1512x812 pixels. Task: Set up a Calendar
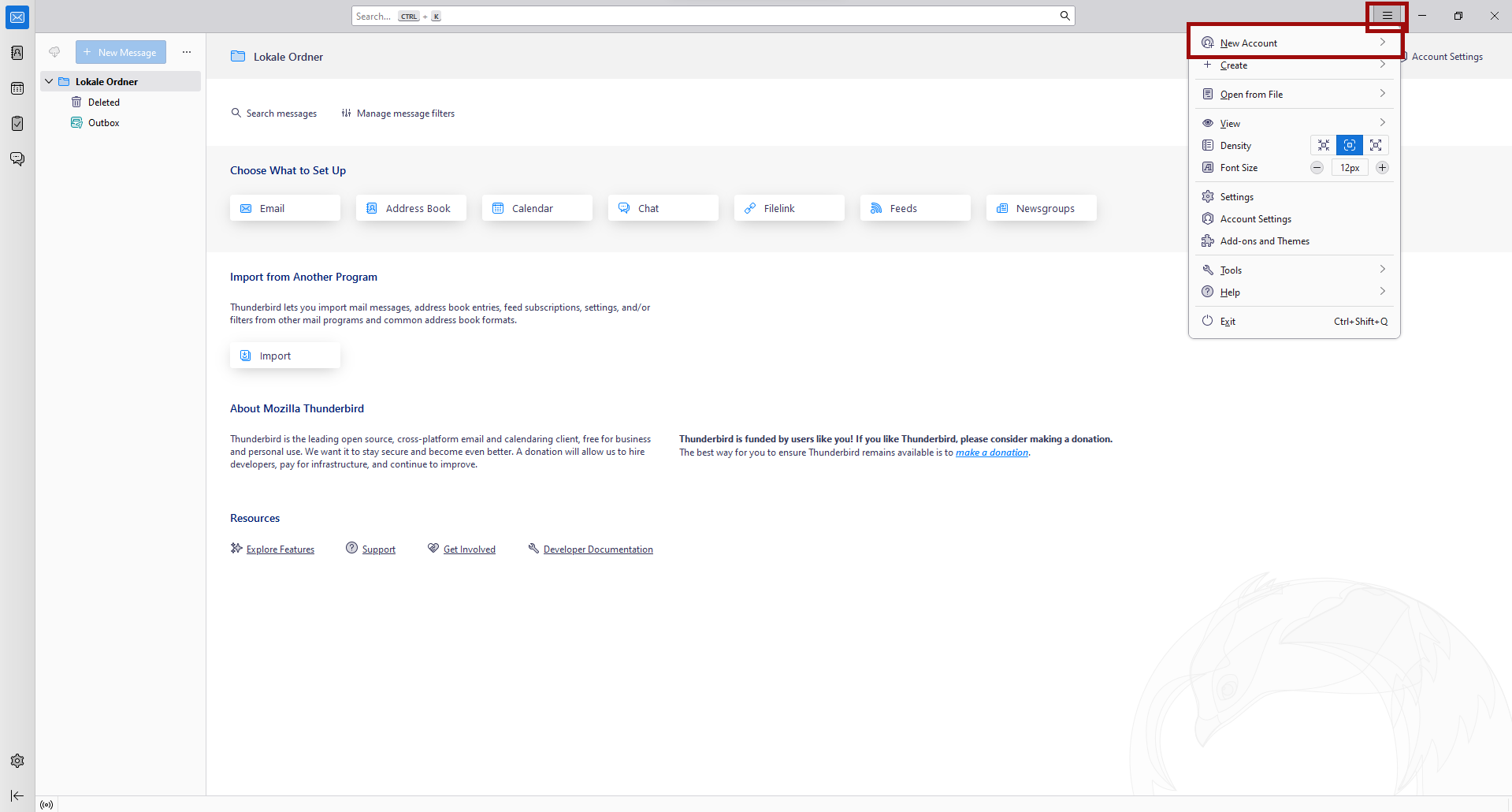(x=537, y=208)
